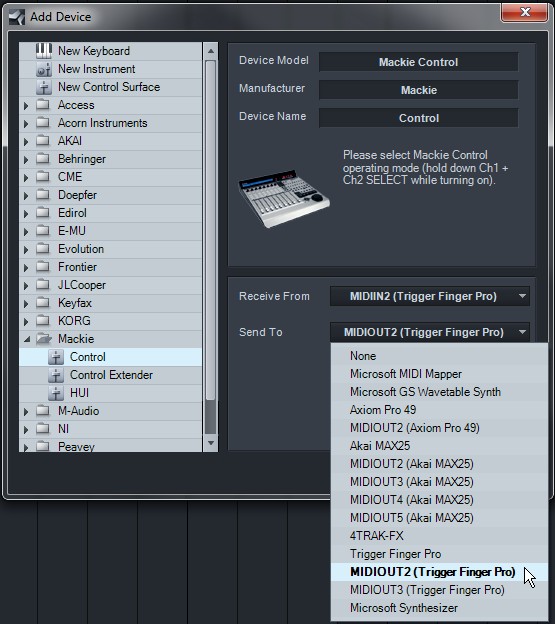Click the Access folder icon

click(x=43, y=105)
